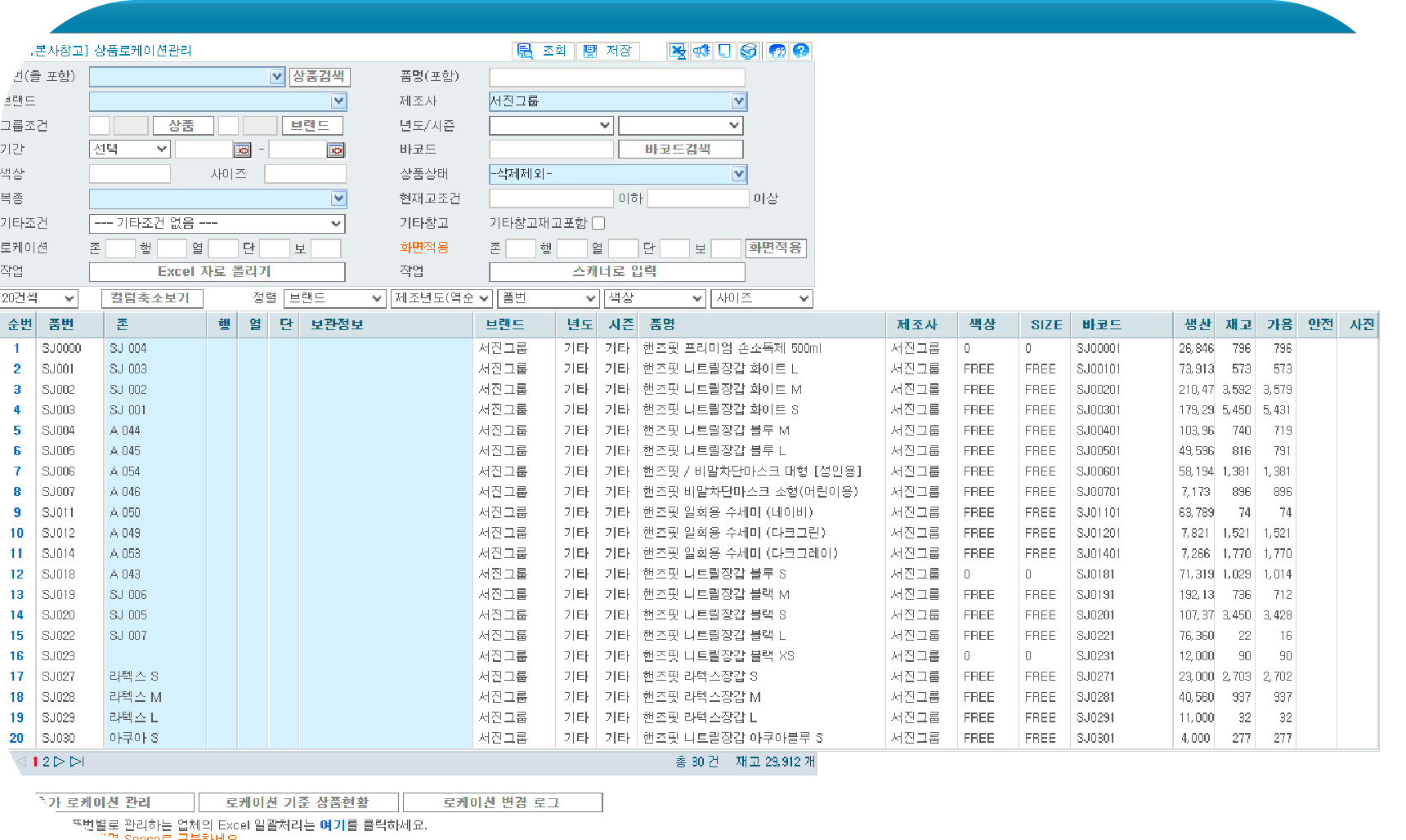Open the remote support chat icon
Screen dimensions: 1406x840
777,51
